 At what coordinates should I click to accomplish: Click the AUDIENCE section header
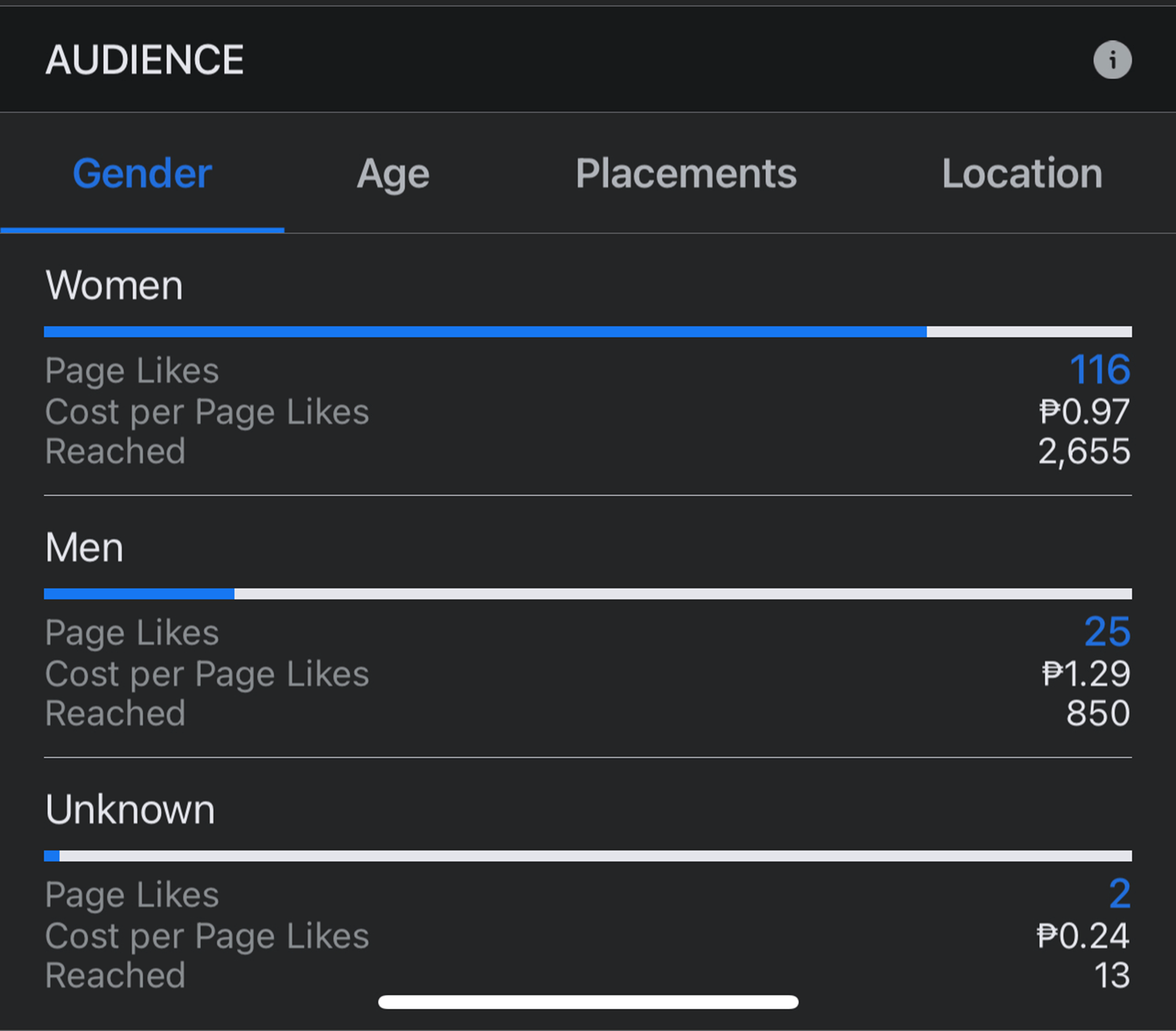144,60
